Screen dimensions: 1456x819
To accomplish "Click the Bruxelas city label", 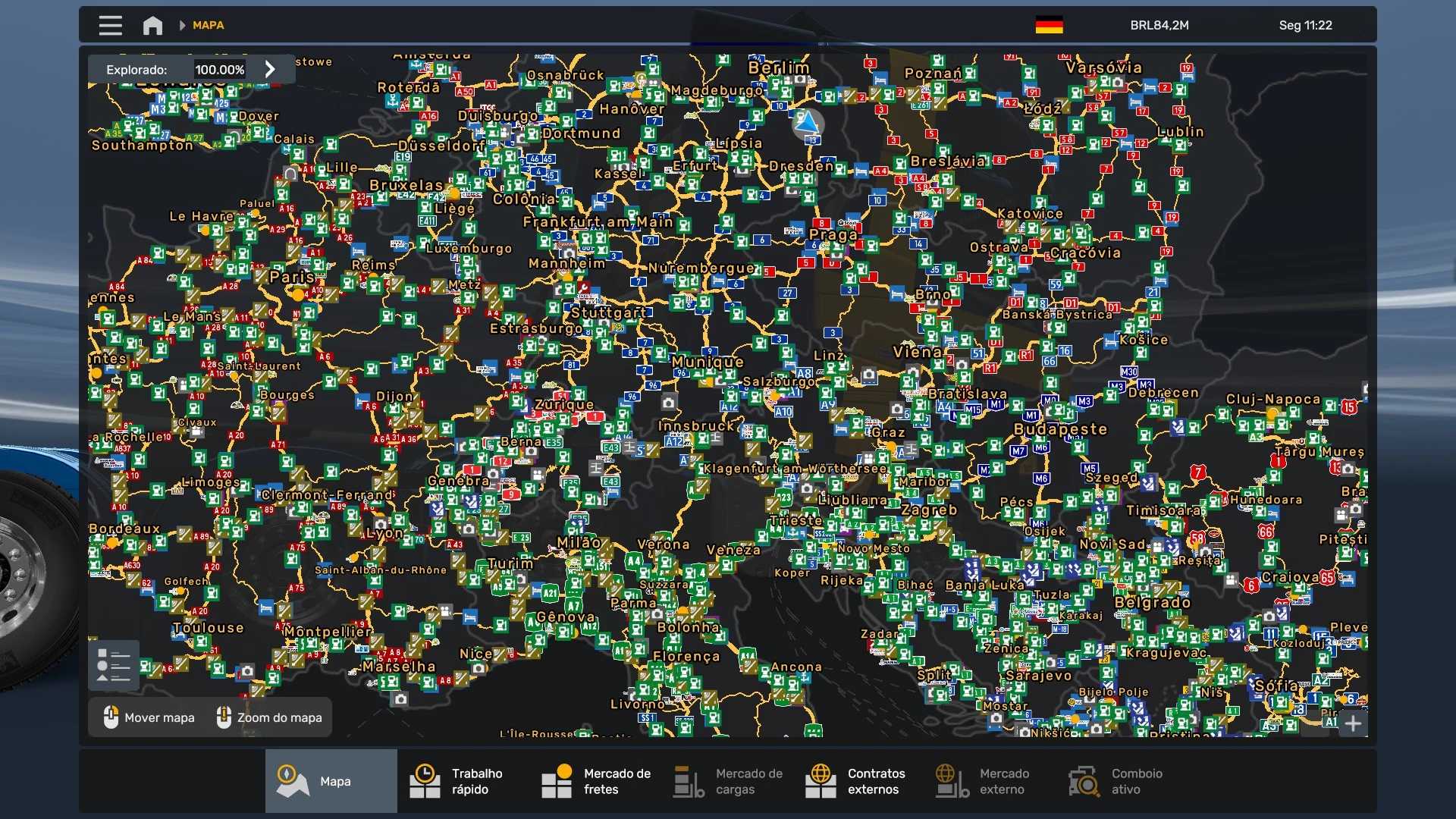I will click(x=406, y=185).
